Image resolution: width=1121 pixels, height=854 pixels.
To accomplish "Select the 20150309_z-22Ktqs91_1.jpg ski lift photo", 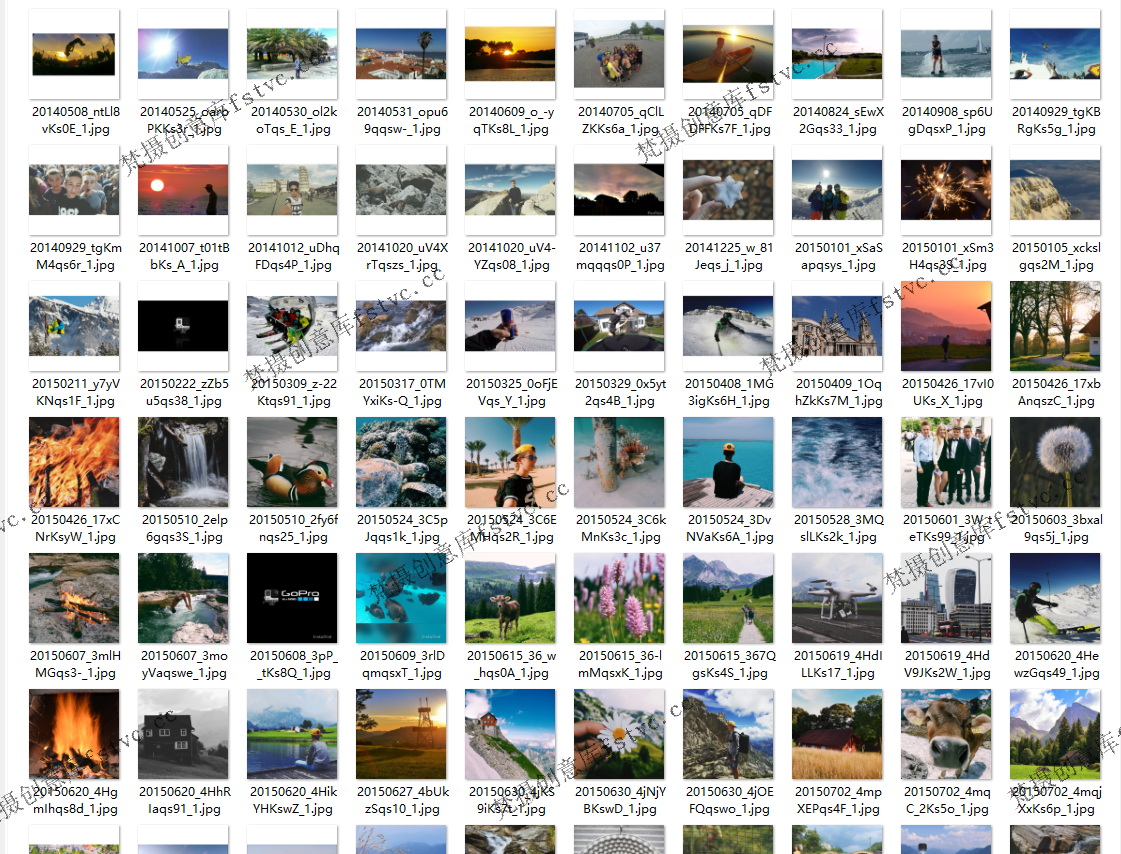I will coord(292,326).
